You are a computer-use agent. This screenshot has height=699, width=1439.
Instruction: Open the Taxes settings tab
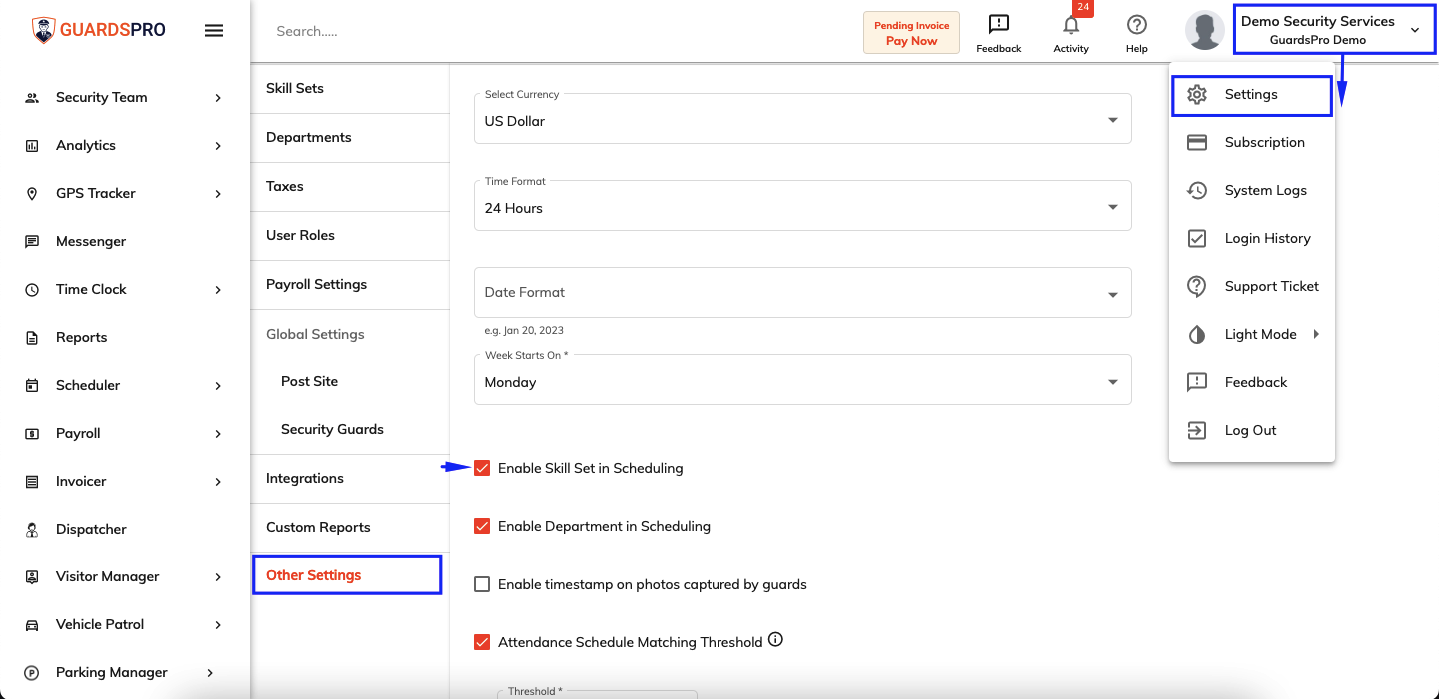(x=350, y=186)
